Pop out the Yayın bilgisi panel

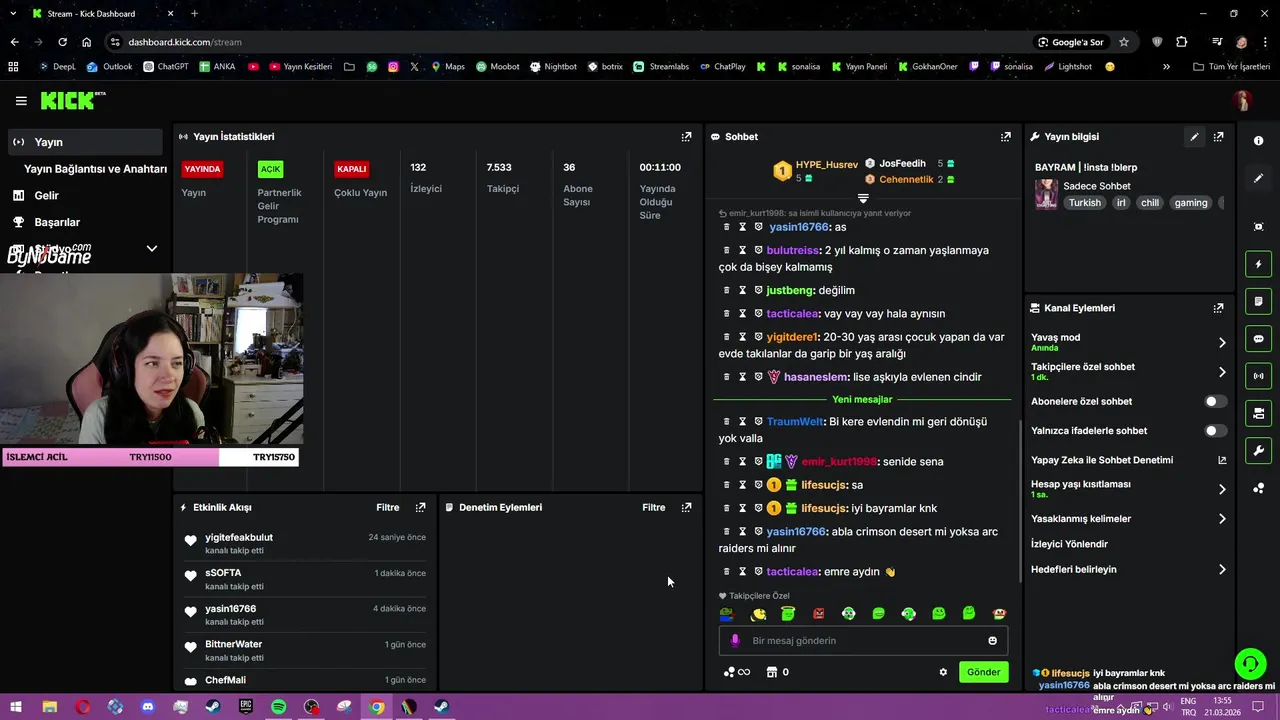[x=1218, y=137]
